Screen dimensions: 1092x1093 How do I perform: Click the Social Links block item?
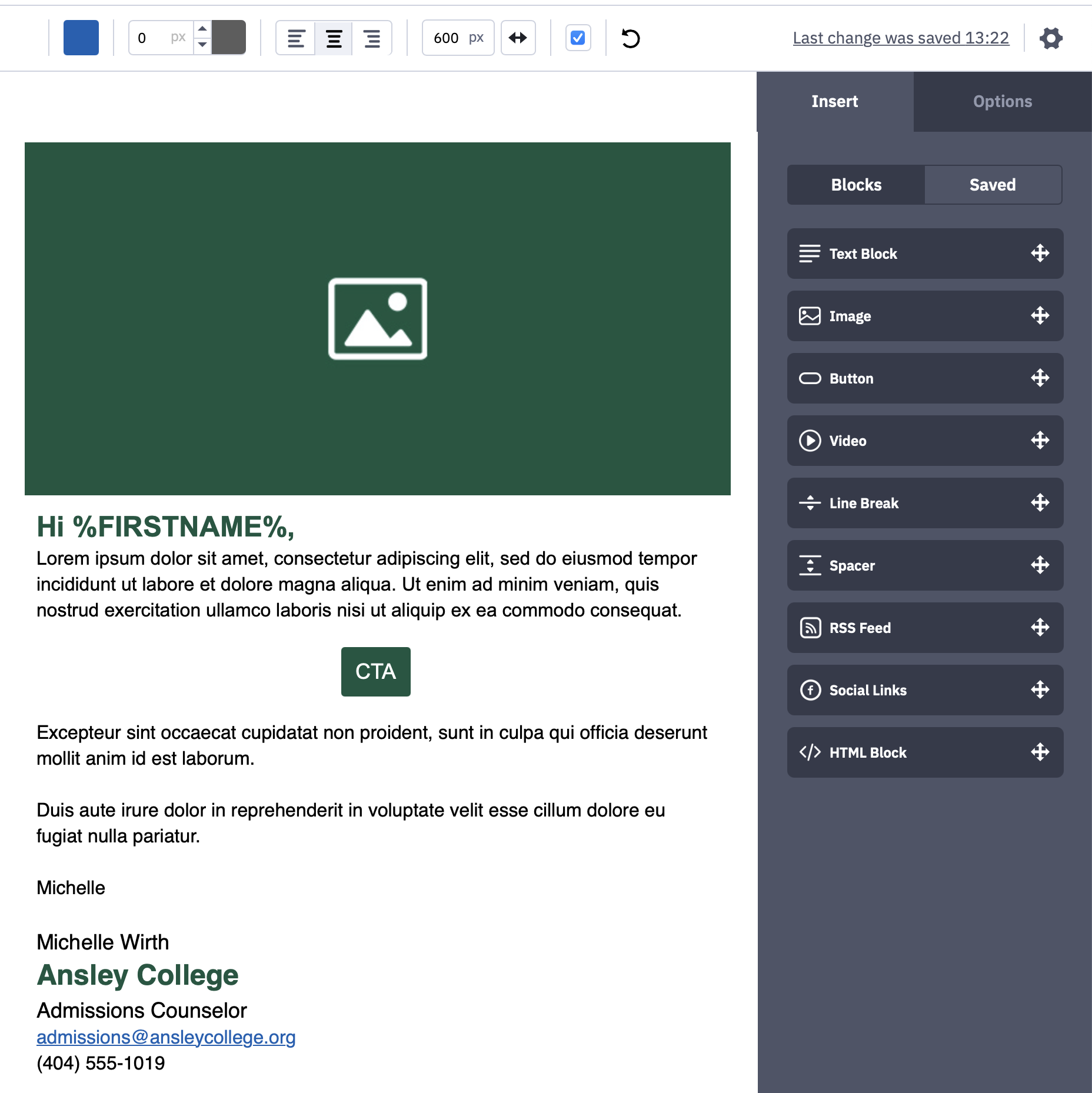tap(925, 690)
